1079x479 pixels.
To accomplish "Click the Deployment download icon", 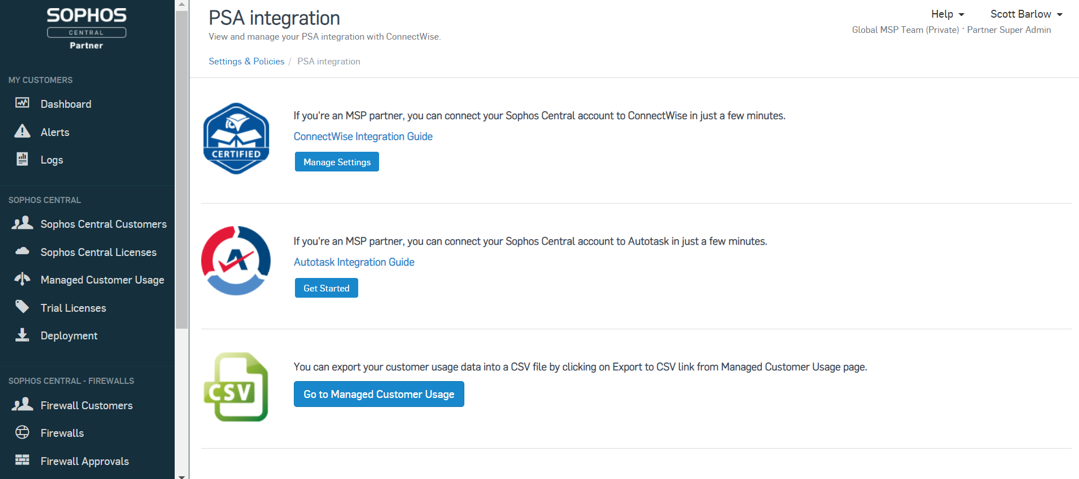I will pyautogui.click(x=22, y=336).
